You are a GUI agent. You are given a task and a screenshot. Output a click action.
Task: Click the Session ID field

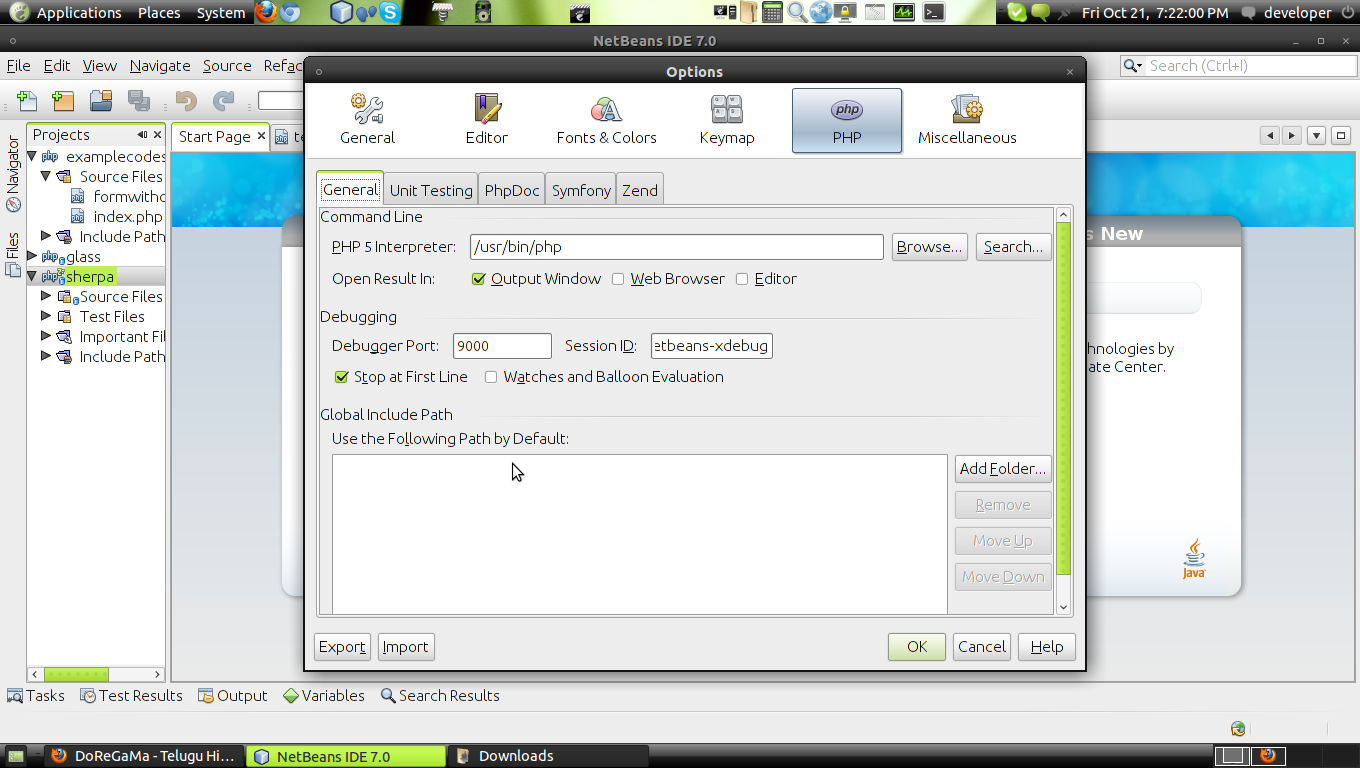pos(711,346)
